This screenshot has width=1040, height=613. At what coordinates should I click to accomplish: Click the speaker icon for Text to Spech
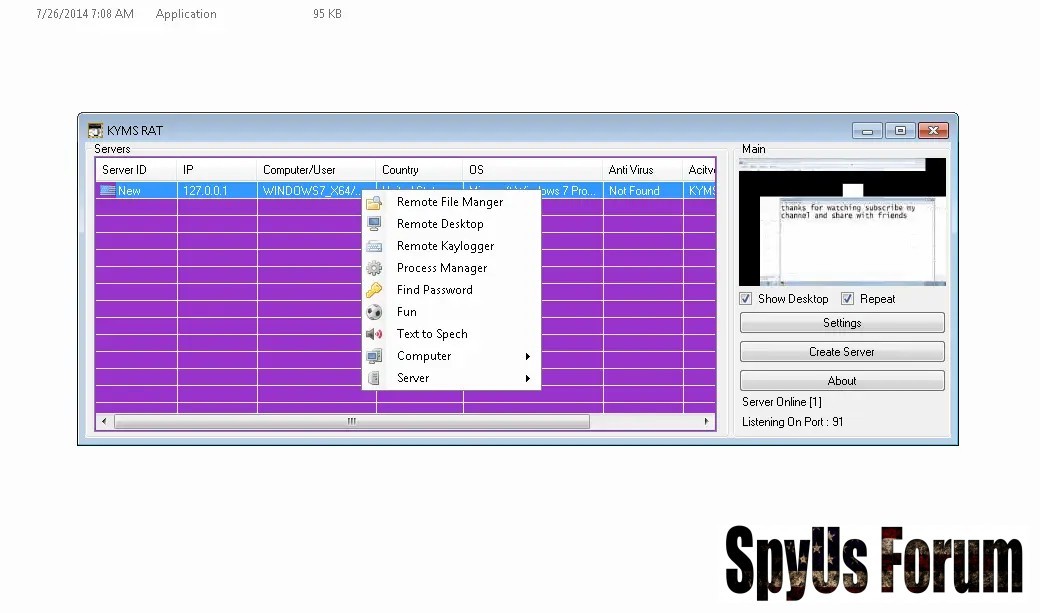pos(374,334)
